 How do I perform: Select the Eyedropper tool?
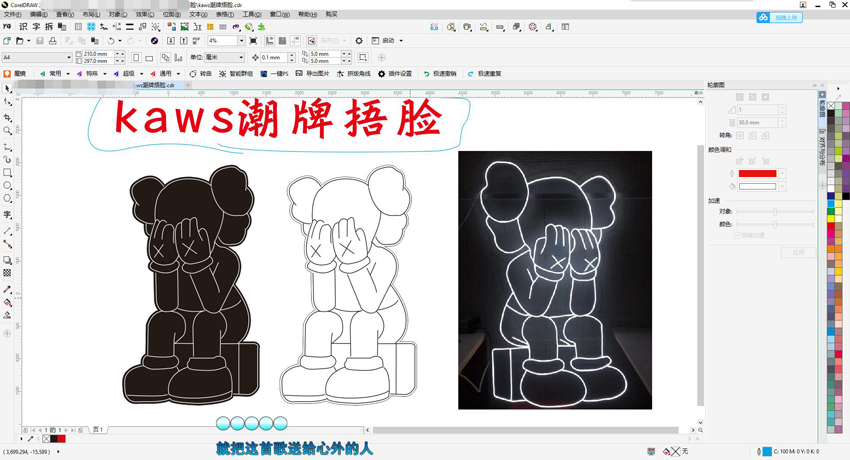pos(7,290)
